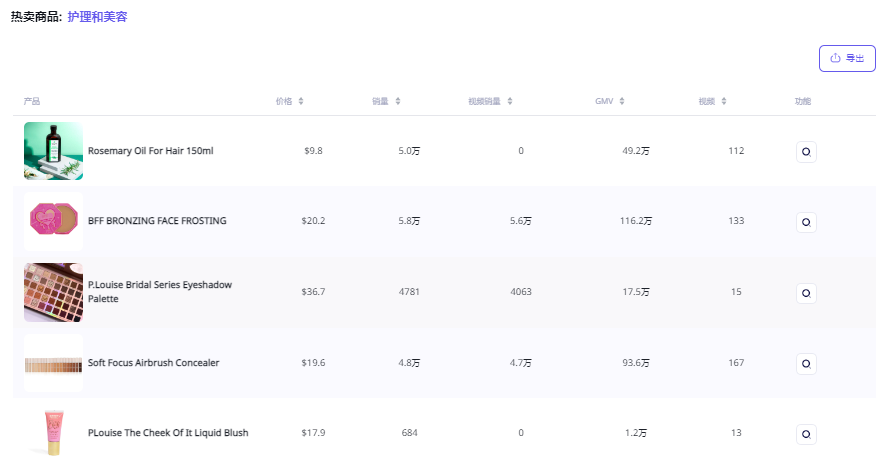Open pink liquid blush tube thumbnail
The height and width of the screenshot is (465, 888).
click(53, 433)
